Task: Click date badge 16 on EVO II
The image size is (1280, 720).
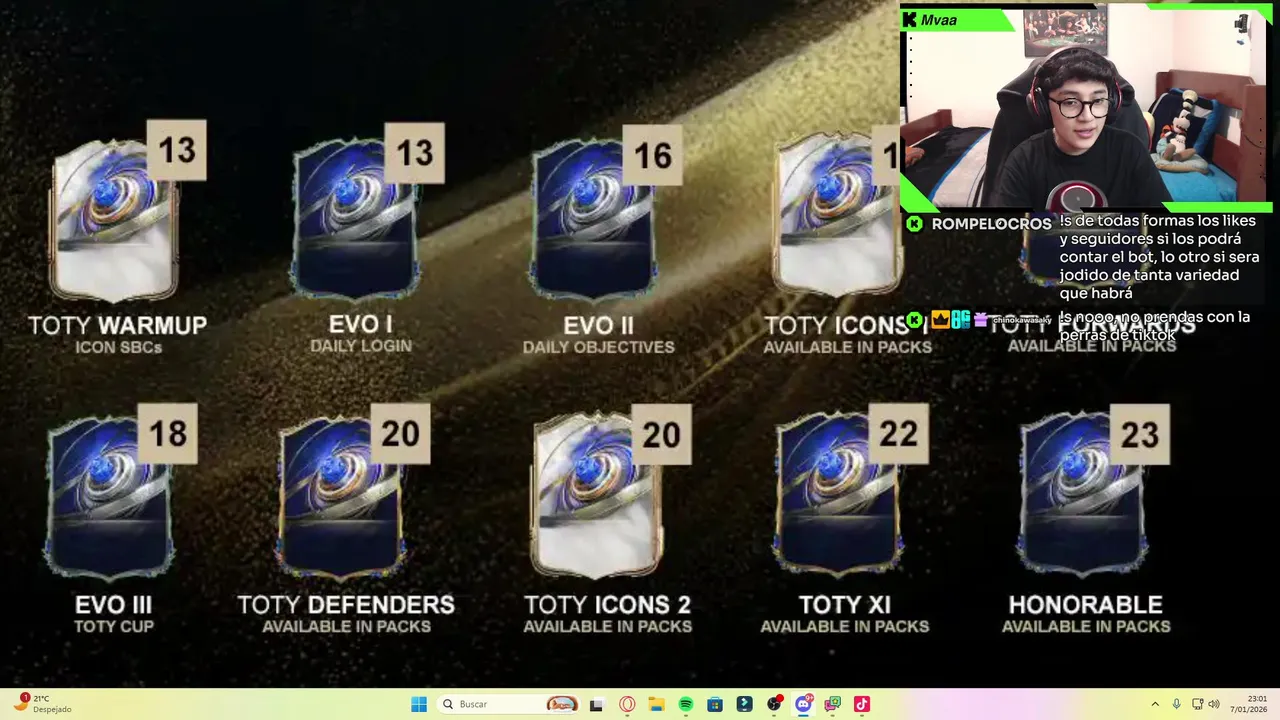Action: tap(652, 155)
